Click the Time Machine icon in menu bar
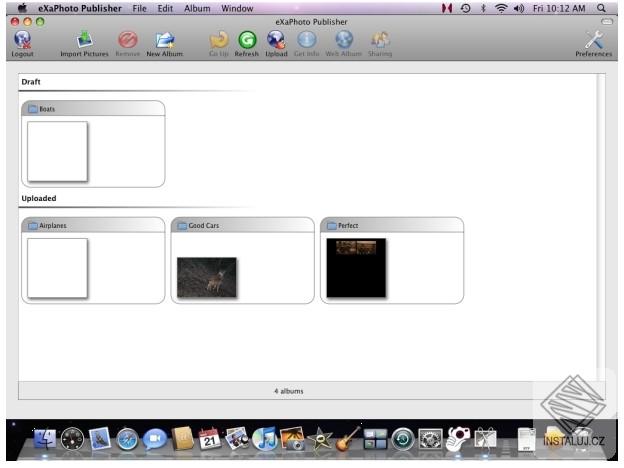This screenshot has width=624, height=468. pyautogui.click(x=465, y=8)
